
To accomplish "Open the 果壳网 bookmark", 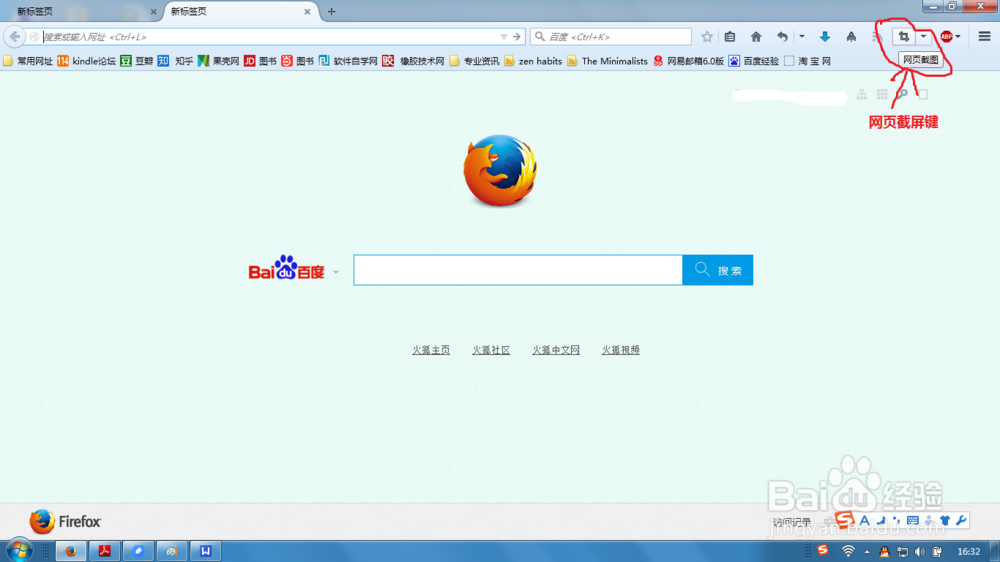I will pos(218,61).
